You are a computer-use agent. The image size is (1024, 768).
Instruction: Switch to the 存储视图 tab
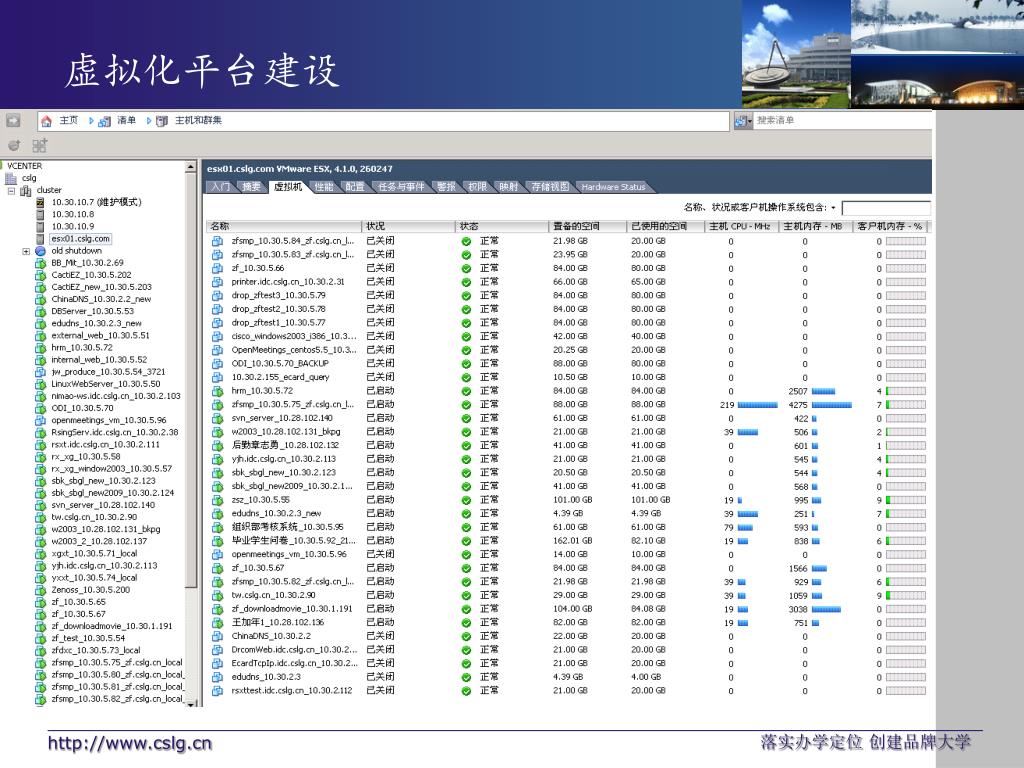pos(550,187)
